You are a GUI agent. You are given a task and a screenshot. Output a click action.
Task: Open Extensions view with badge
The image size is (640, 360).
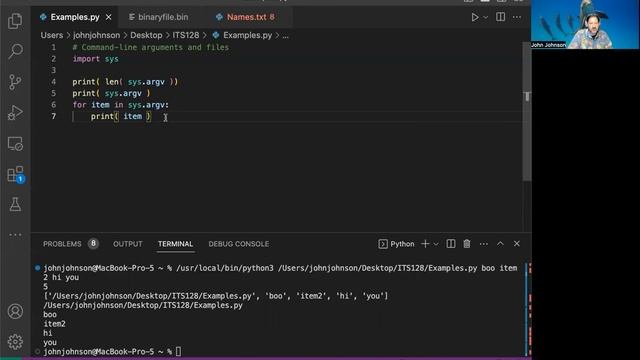(16, 174)
